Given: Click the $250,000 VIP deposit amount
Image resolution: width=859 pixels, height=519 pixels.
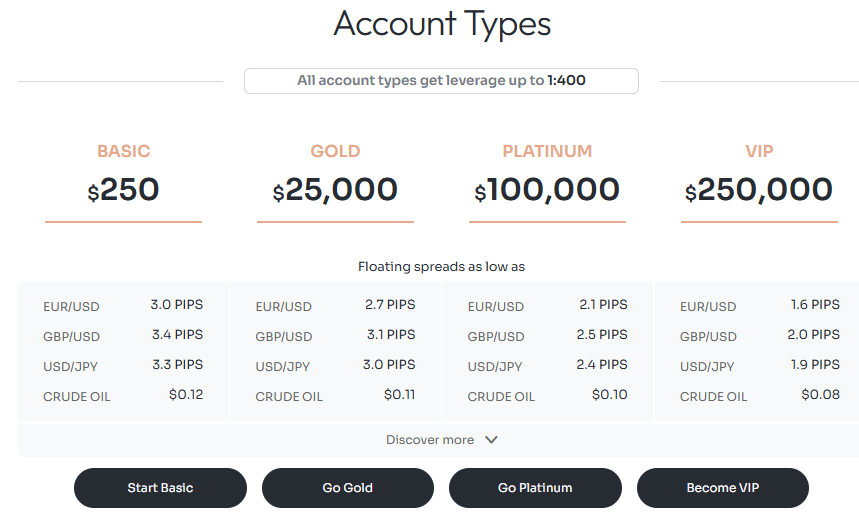Looking at the screenshot, I should (x=759, y=190).
